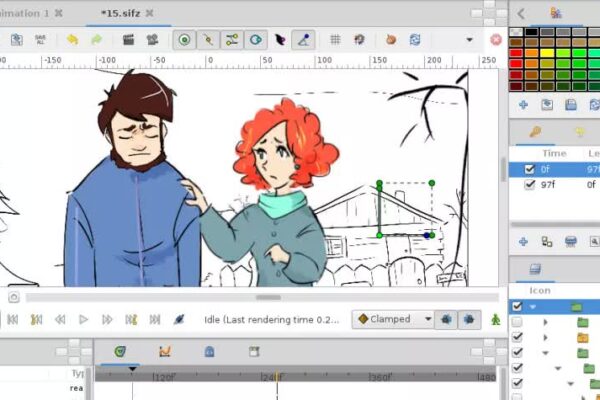Open the Clamped interpolation dropdown
Viewport: 600px width, 400px height.
click(x=393, y=319)
